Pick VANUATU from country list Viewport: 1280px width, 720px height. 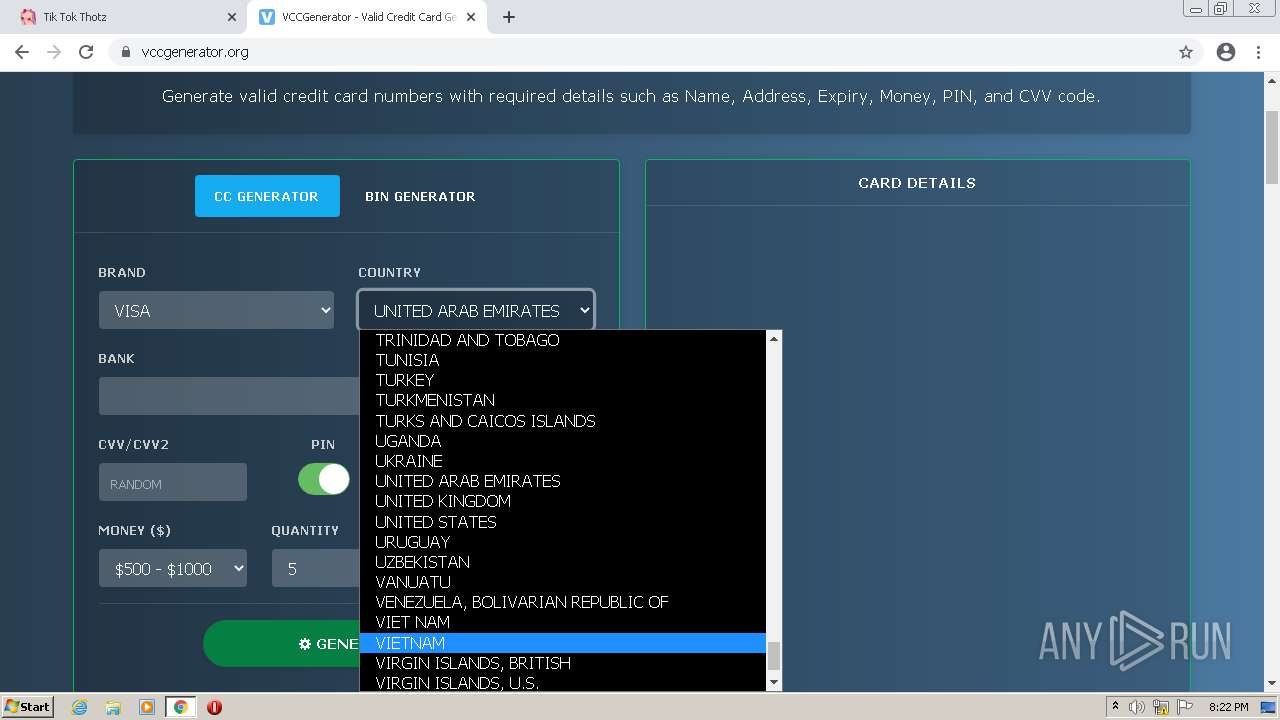[x=563, y=582]
